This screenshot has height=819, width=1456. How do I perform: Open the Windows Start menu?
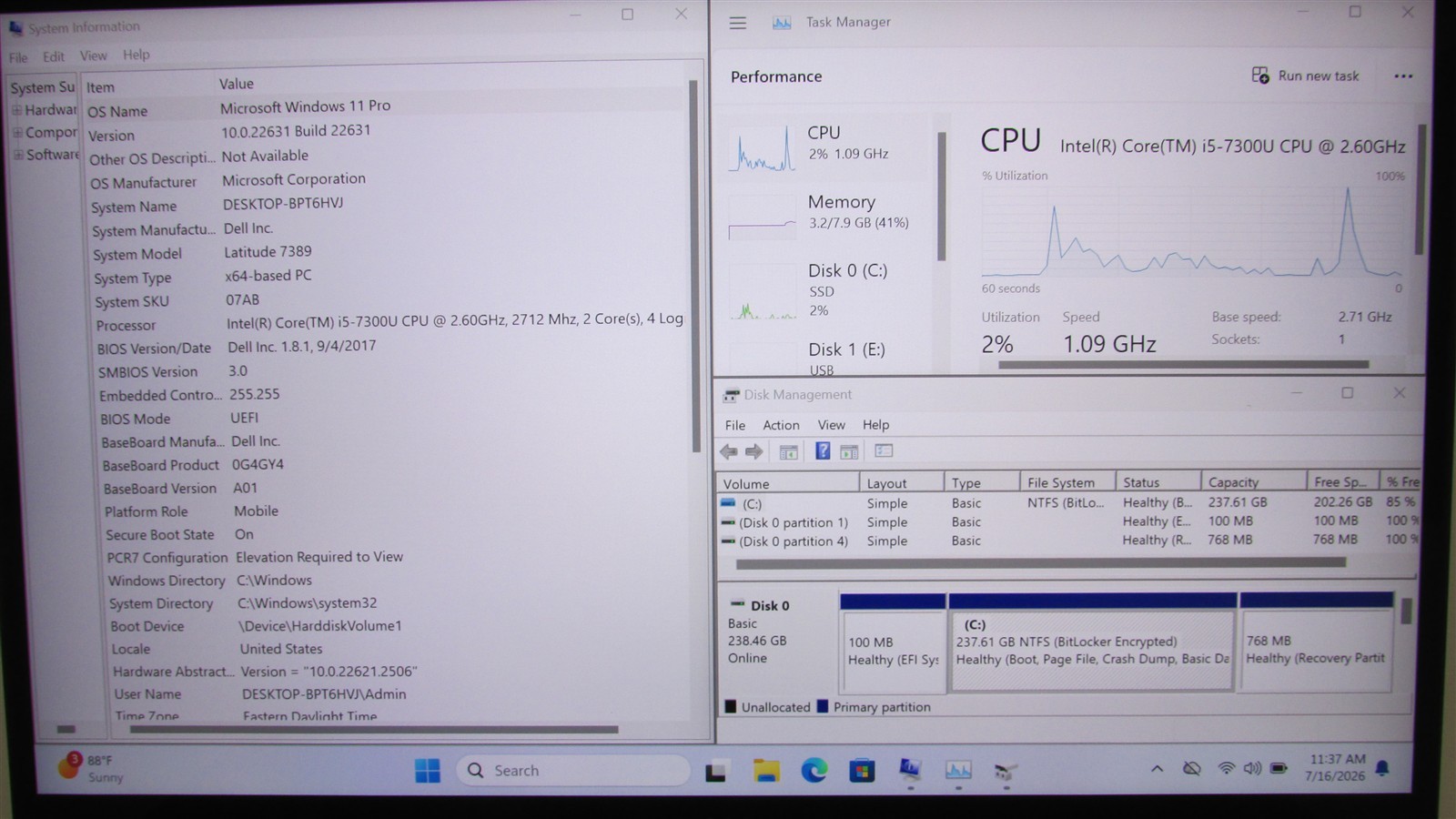[427, 771]
